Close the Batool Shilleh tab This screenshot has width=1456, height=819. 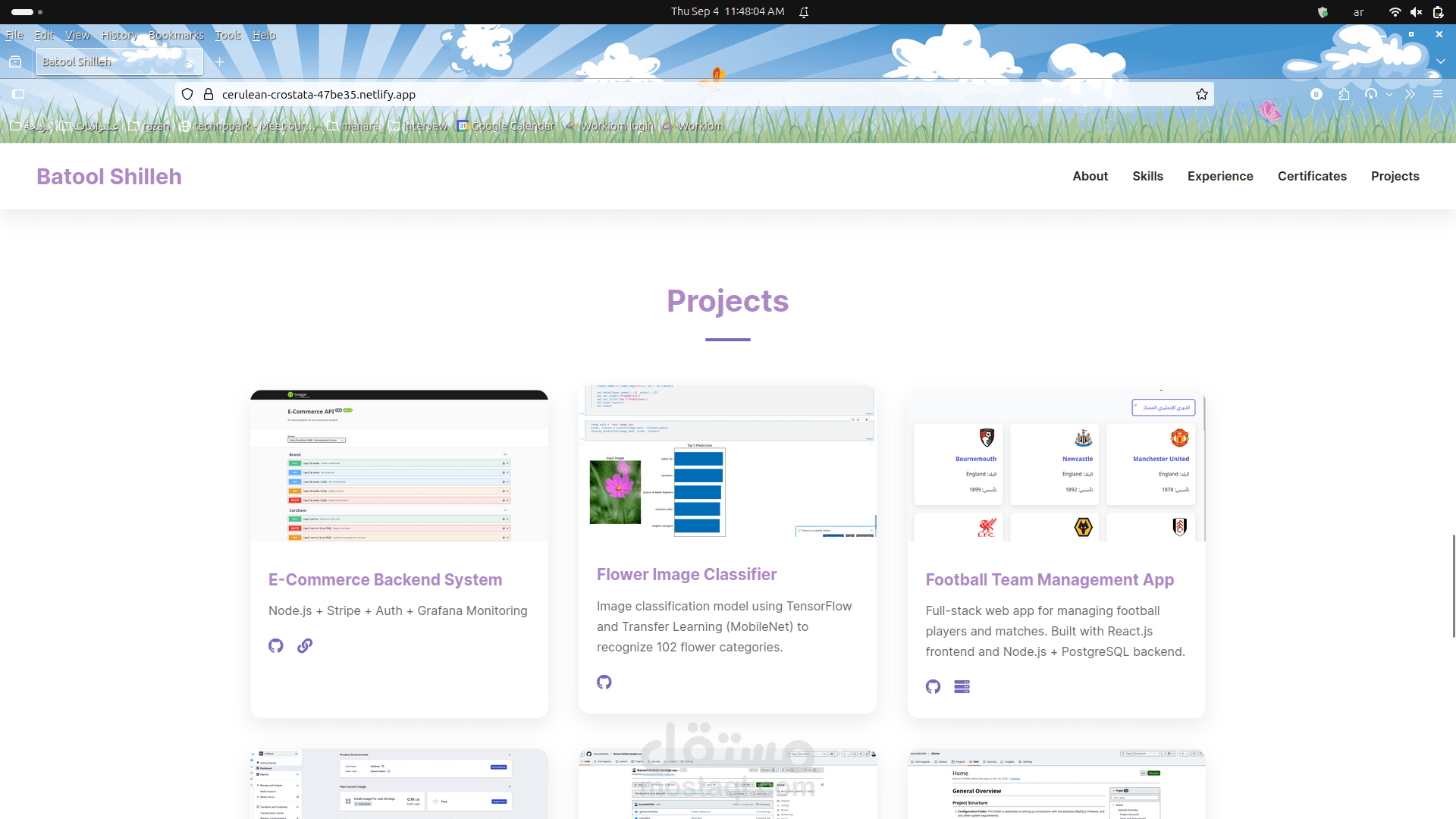pos(191,61)
